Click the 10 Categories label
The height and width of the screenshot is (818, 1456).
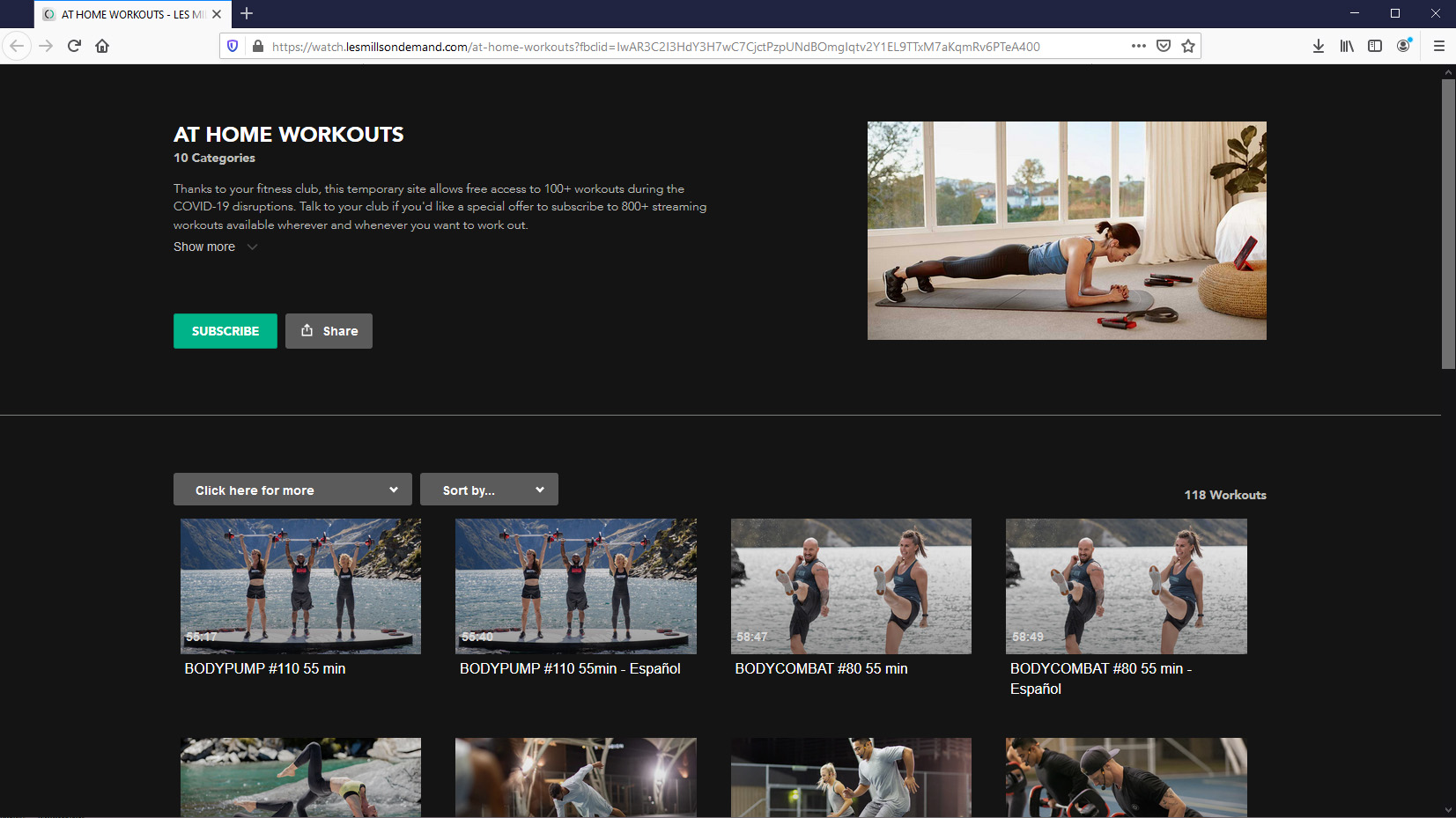tap(214, 158)
